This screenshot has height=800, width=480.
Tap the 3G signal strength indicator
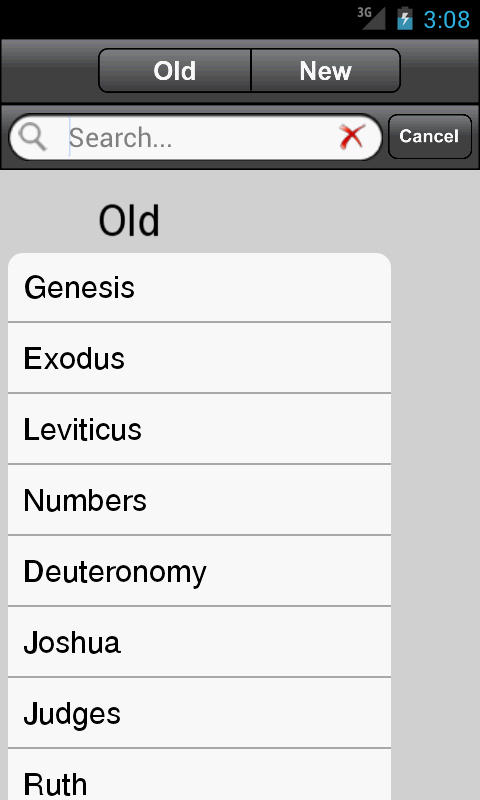[x=371, y=18]
